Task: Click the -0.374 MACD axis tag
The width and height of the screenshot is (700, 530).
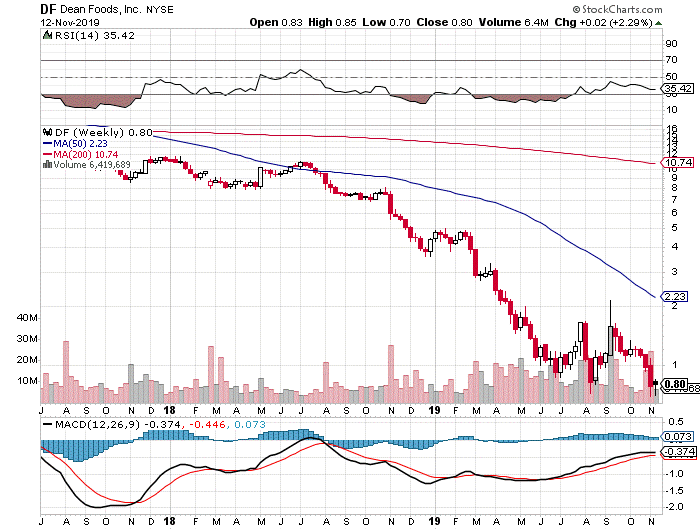Action: 679,452
